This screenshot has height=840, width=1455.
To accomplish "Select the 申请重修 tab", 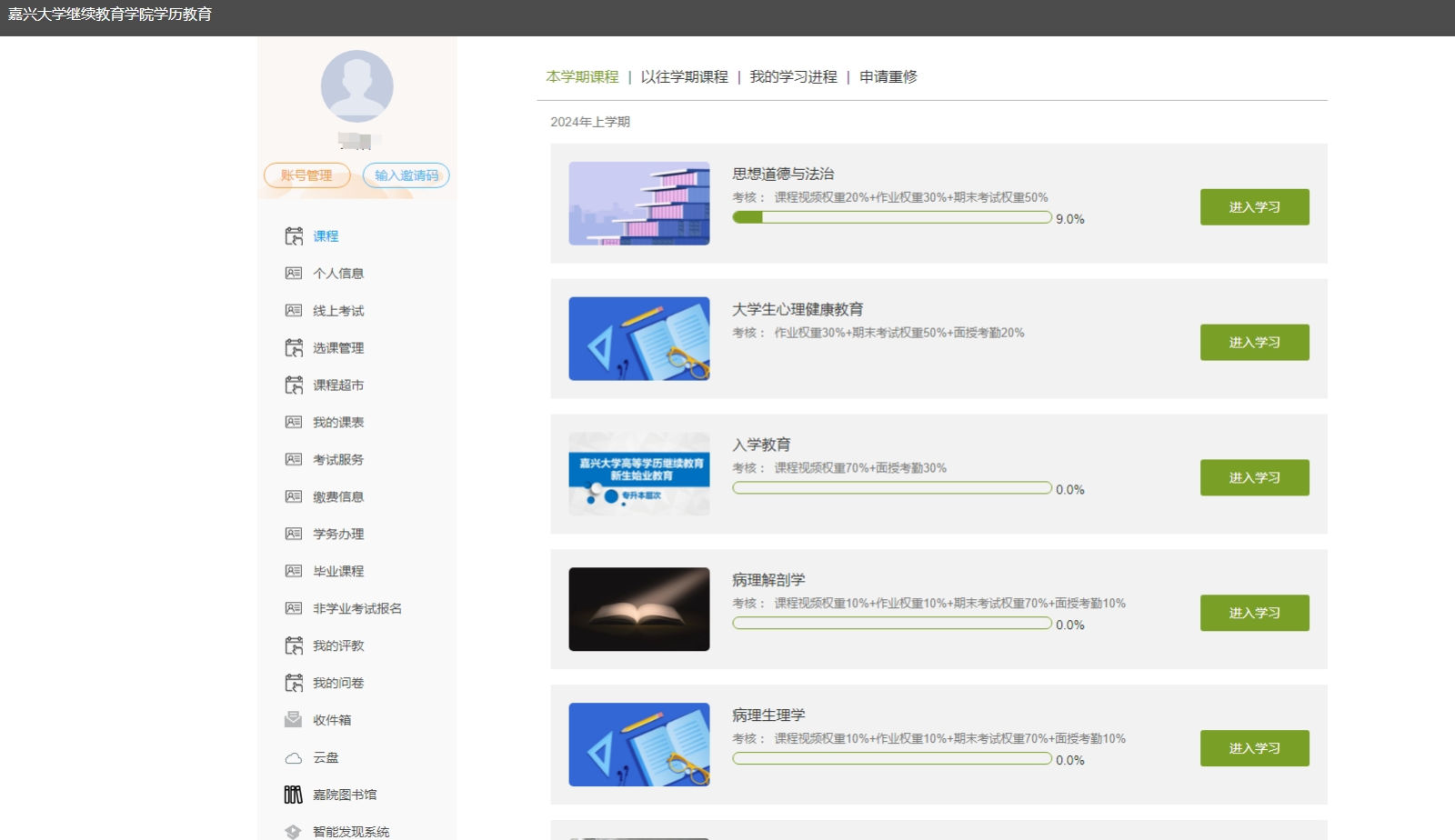I will pyautogui.click(x=888, y=77).
